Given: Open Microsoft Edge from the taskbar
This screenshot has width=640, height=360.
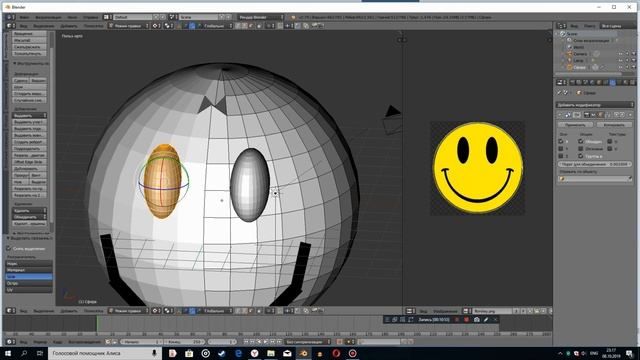Looking at the screenshot, I should tap(238, 353).
